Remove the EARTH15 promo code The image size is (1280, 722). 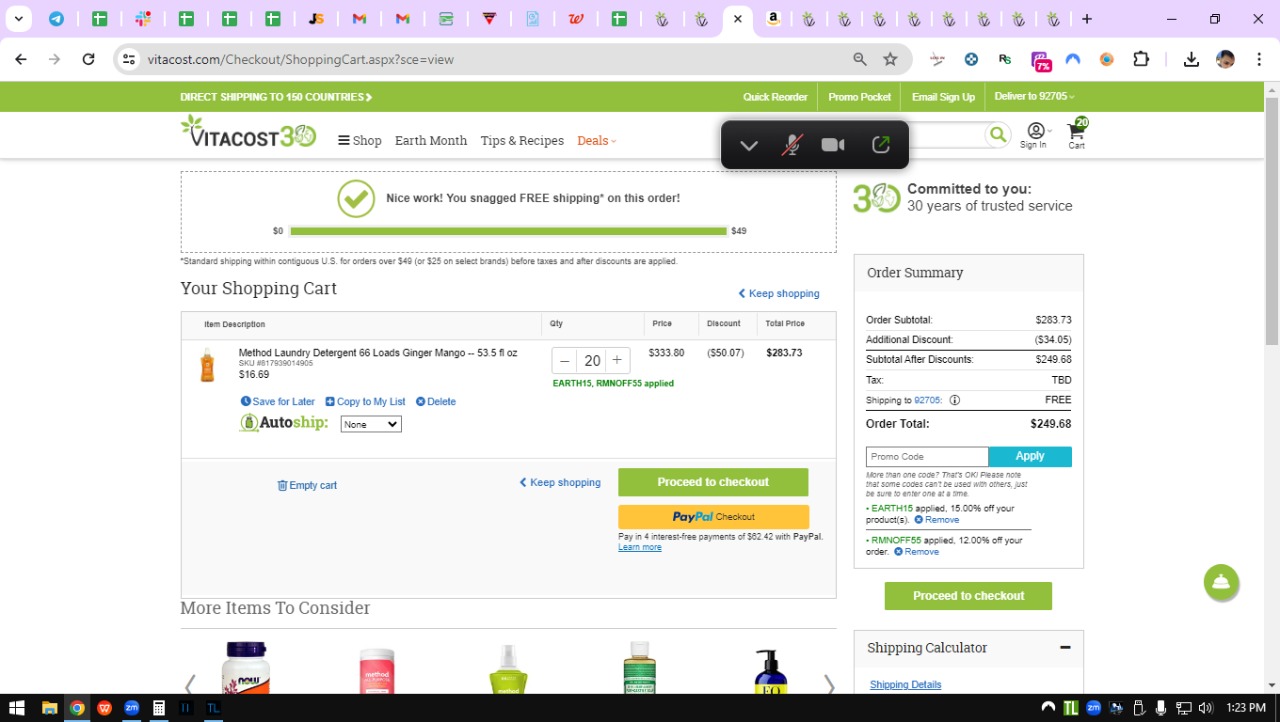[937, 520]
